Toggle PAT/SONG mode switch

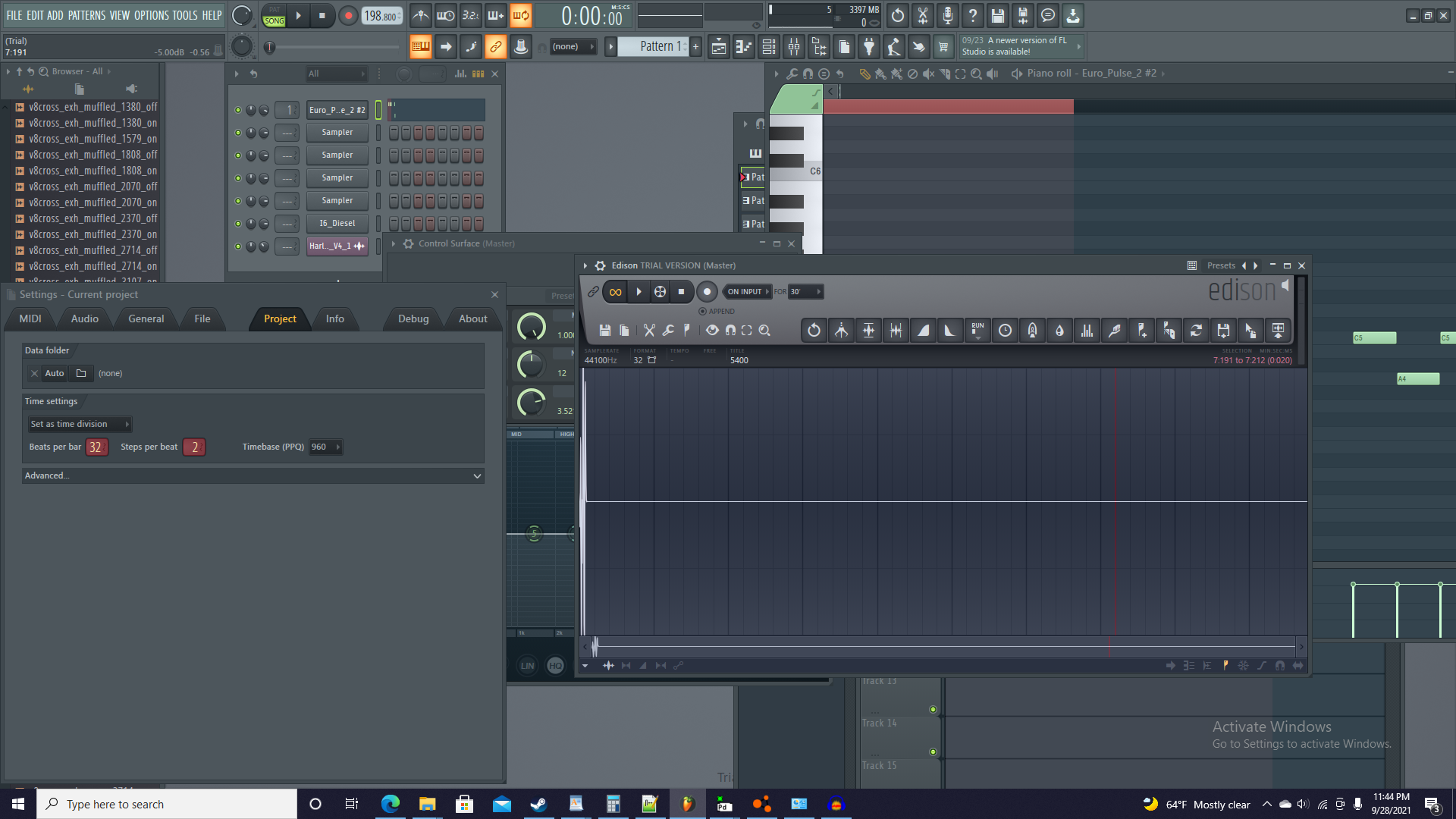click(274, 15)
